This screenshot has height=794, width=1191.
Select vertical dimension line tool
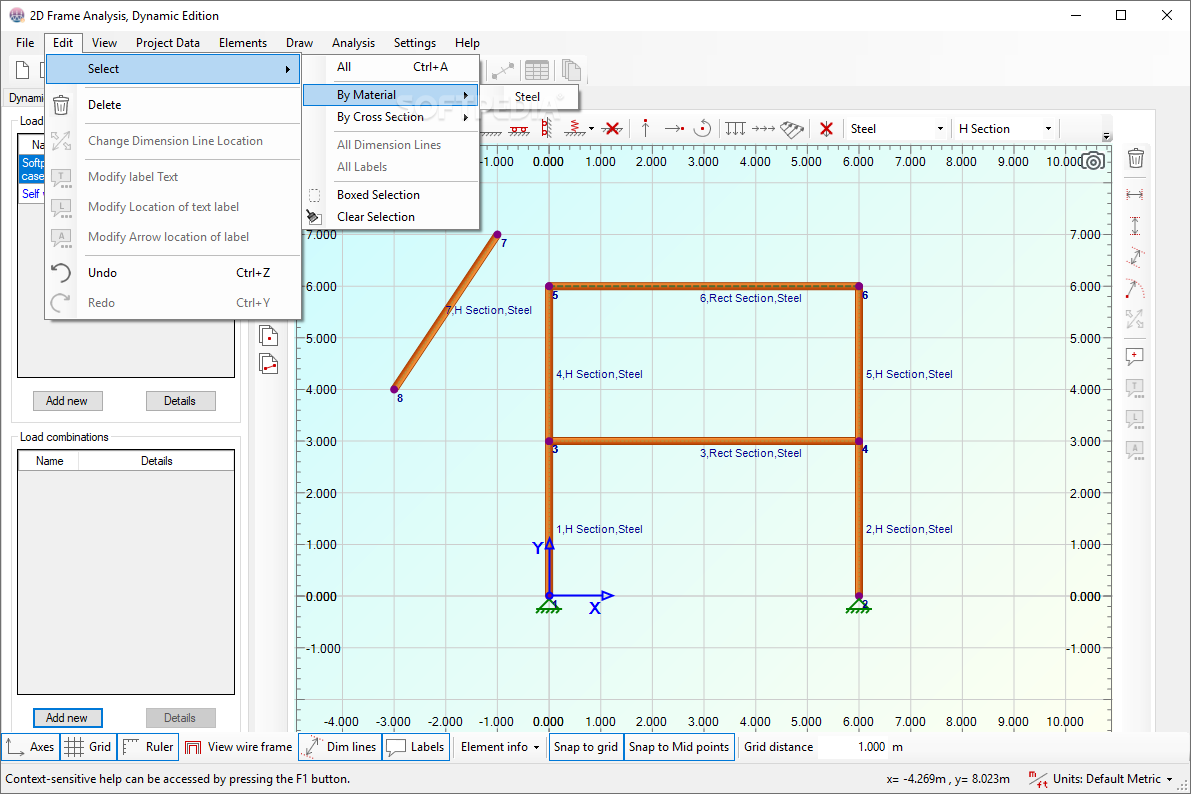click(1135, 226)
